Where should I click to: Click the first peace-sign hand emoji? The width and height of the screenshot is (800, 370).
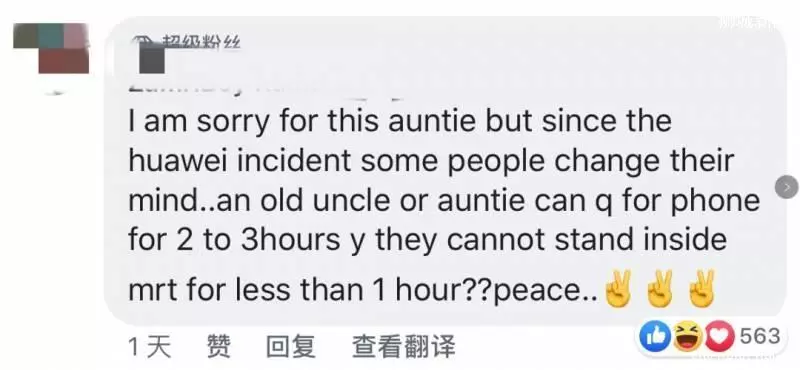pyautogui.click(x=617, y=289)
